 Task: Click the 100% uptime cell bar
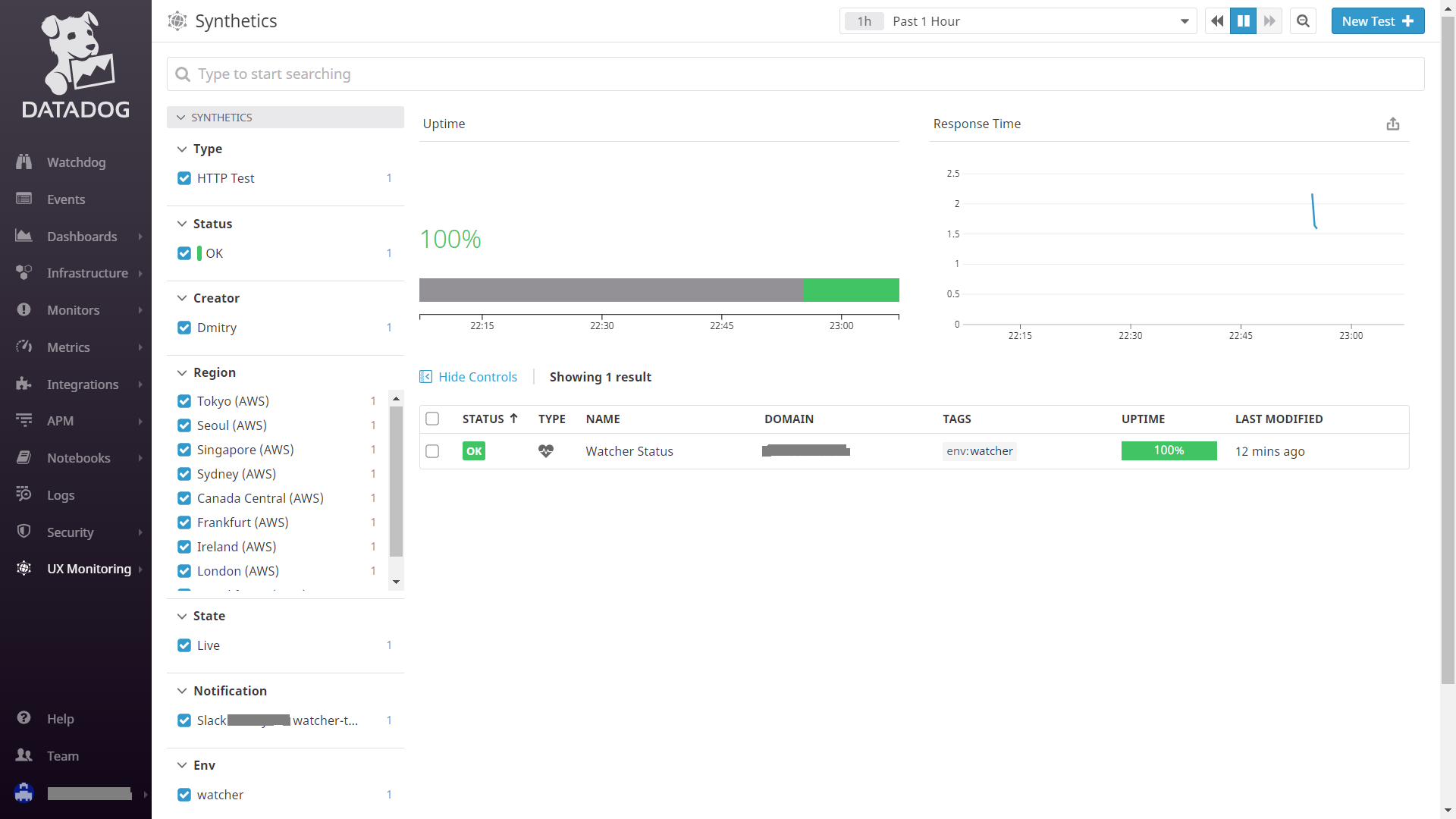[1169, 450]
